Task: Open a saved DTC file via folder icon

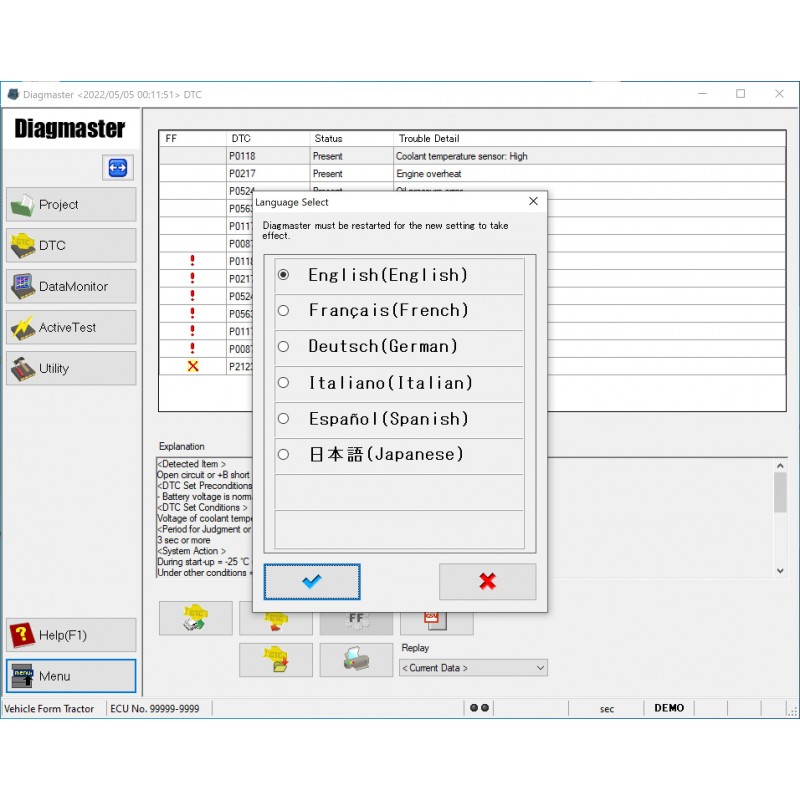Action: click(x=275, y=660)
